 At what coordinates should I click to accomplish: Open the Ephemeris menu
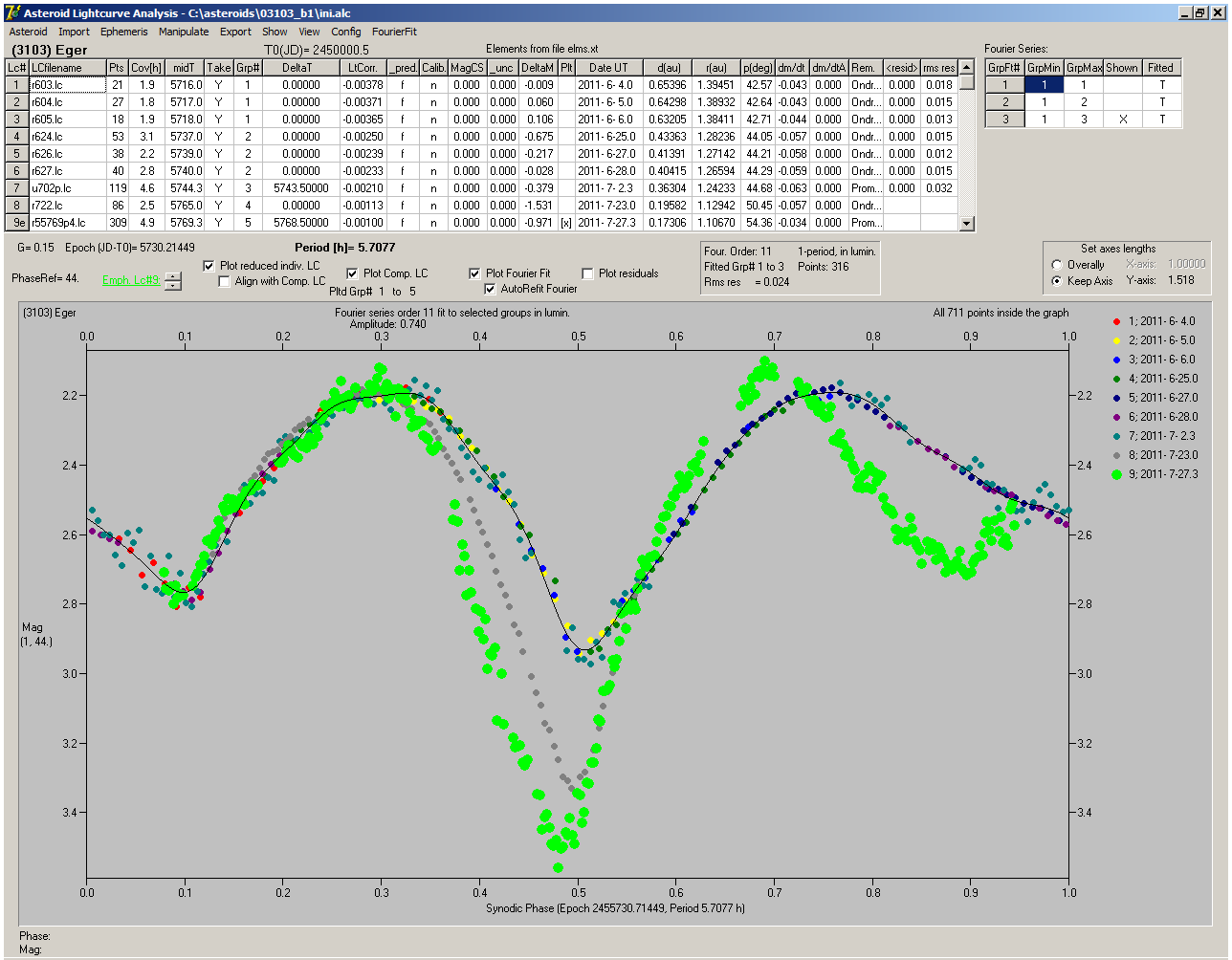point(124,32)
